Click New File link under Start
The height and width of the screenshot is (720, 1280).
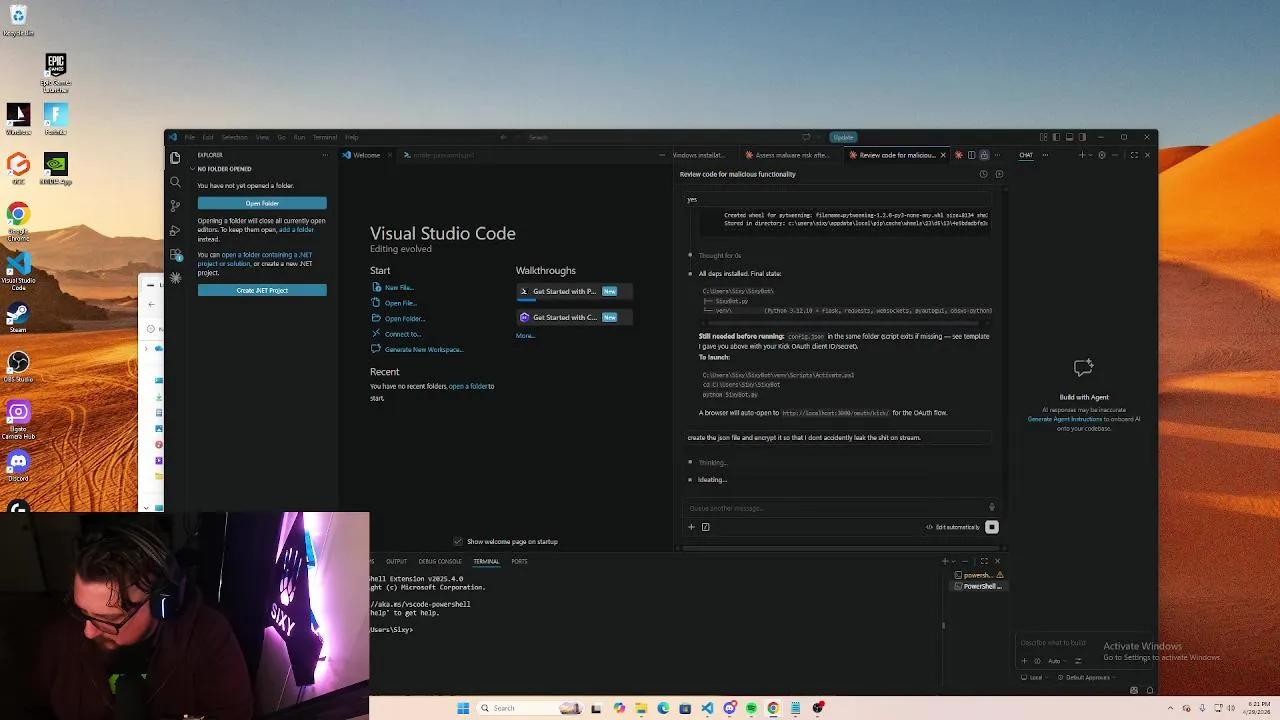[x=398, y=288]
